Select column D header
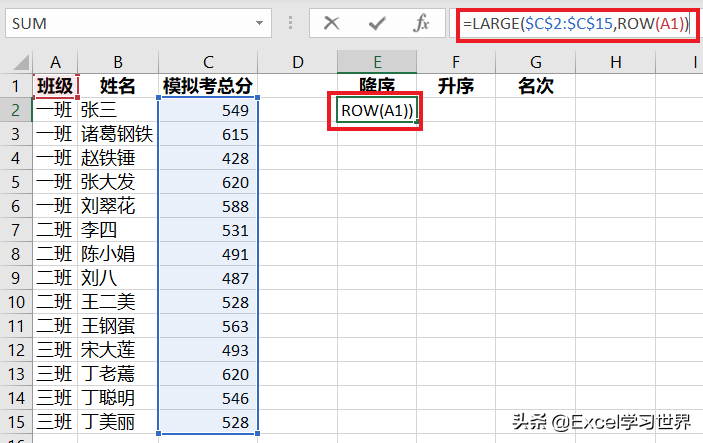 click(x=298, y=62)
